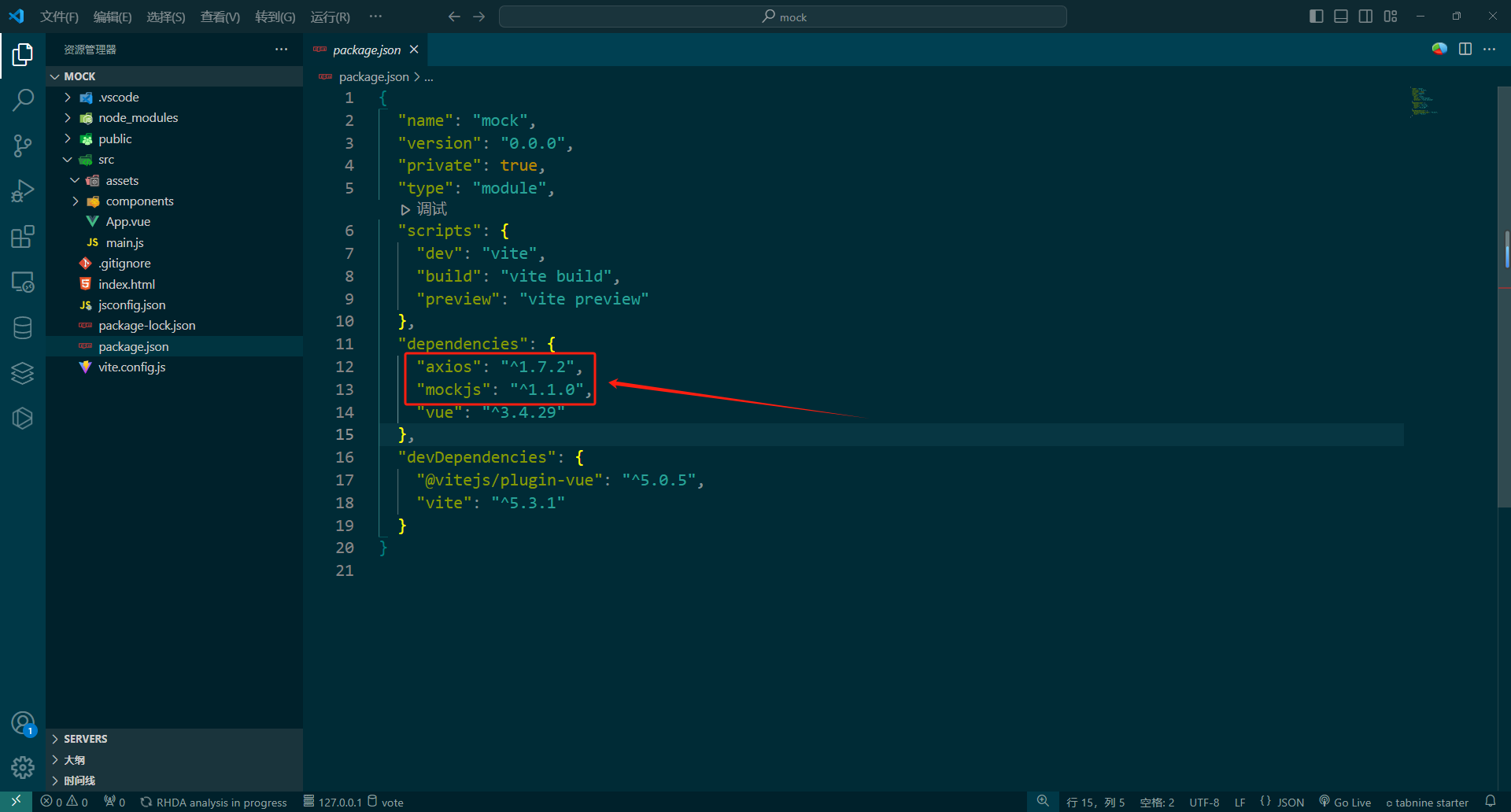The height and width of the screenshot is (812, 1511).
Task: Expand the node_modules folder
Action: (x=138, y=118)
